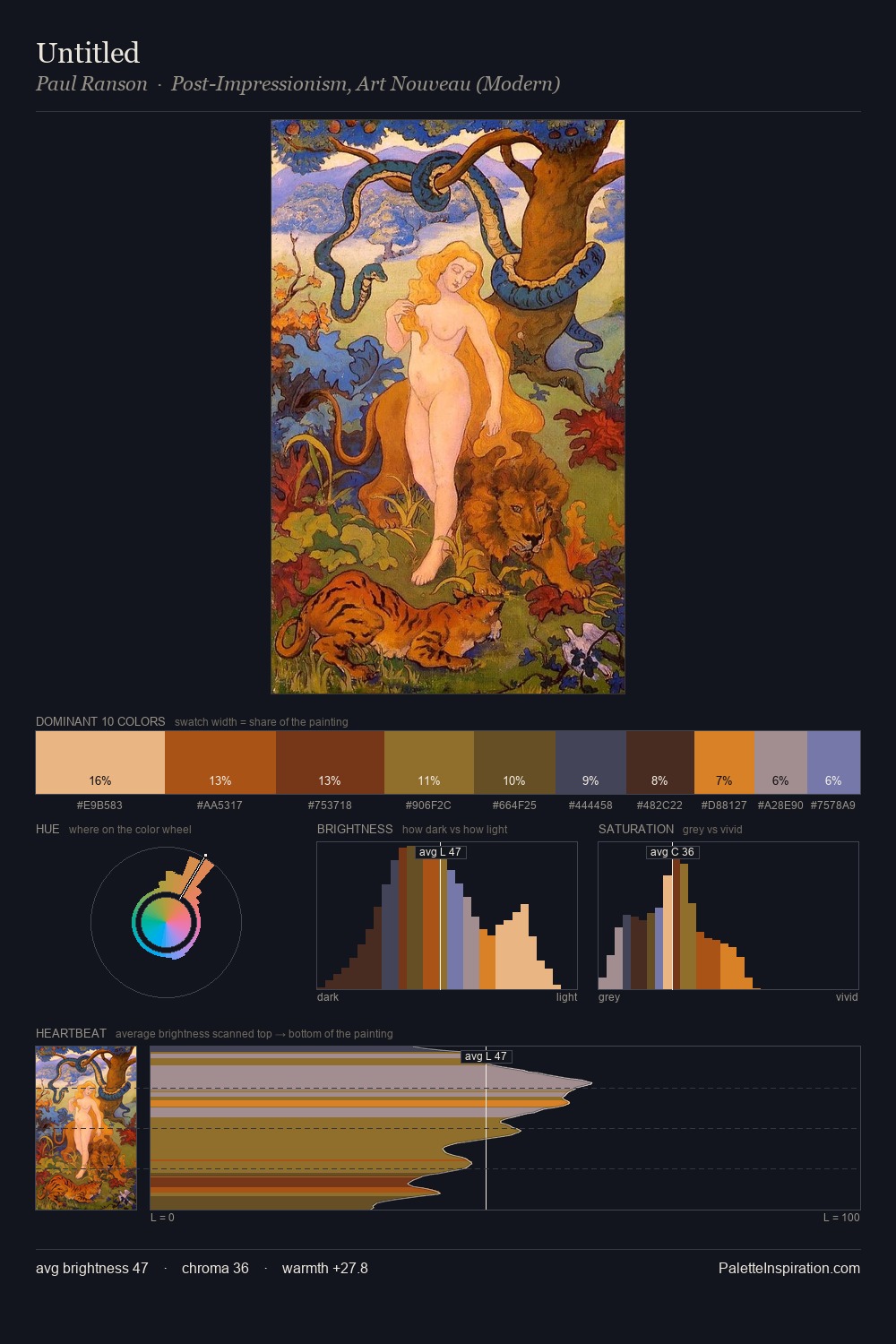Click the 'HUE' section heading
The width and height of the screenshot is (896, 1344).
[x=47, y=829]
